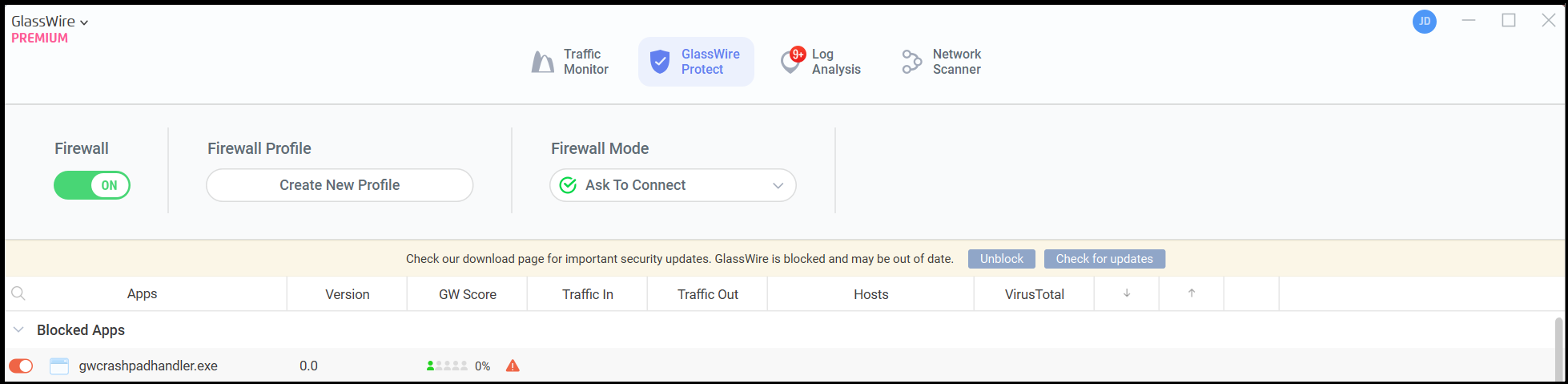The height and width of the screenshot is (384, 1568).
Task: Click the red warning triangle for gwcrashpadhandler.exe
Action: [513, 366]
